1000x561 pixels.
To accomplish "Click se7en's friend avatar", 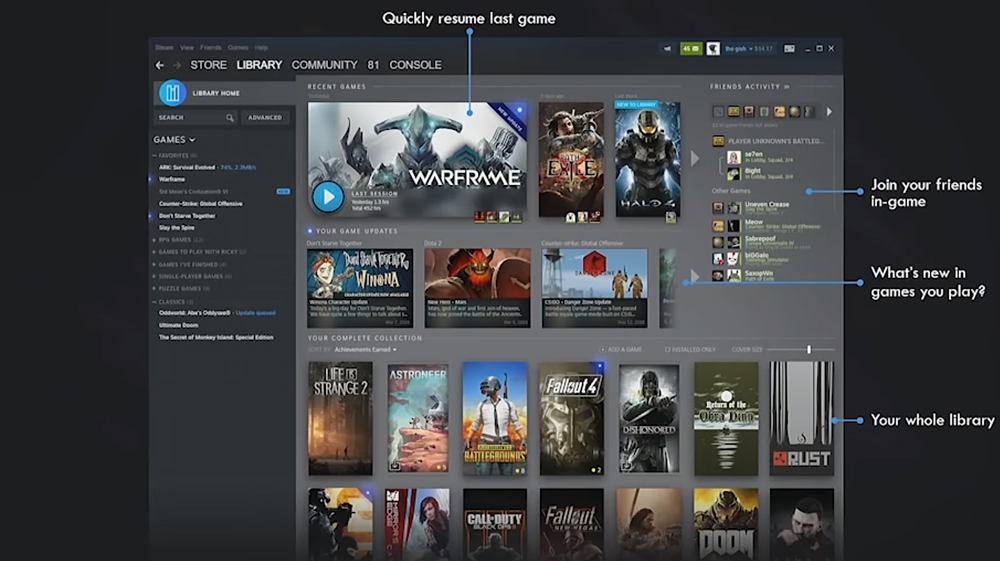I will 733,157.
